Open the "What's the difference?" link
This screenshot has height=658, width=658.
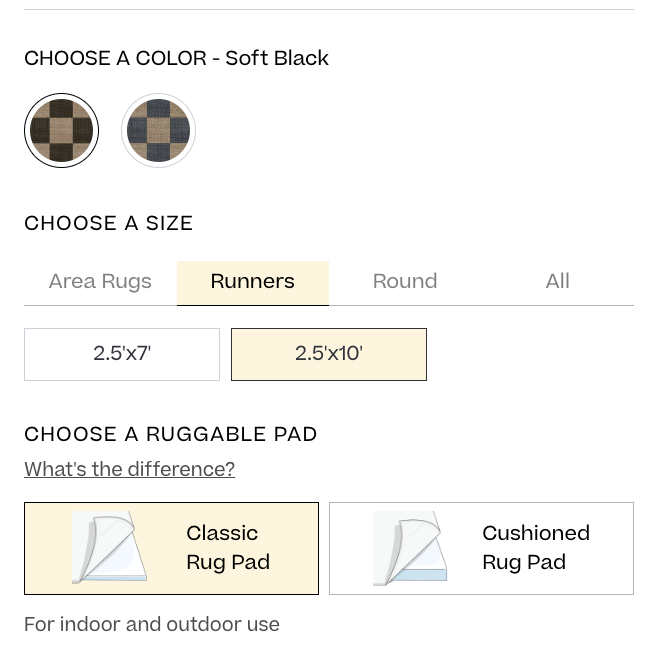click(x=129, y=469)
